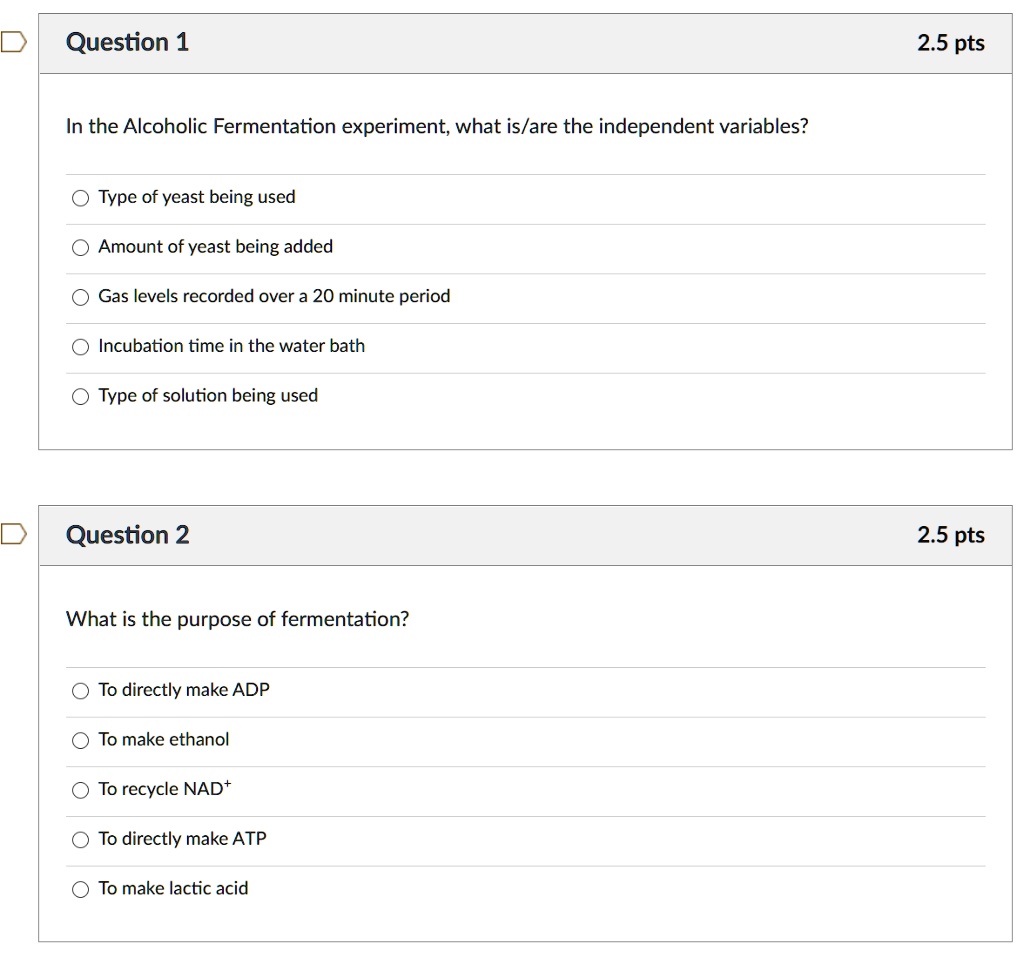Click the 2.5 pts label on Question 2

[950, 535]
